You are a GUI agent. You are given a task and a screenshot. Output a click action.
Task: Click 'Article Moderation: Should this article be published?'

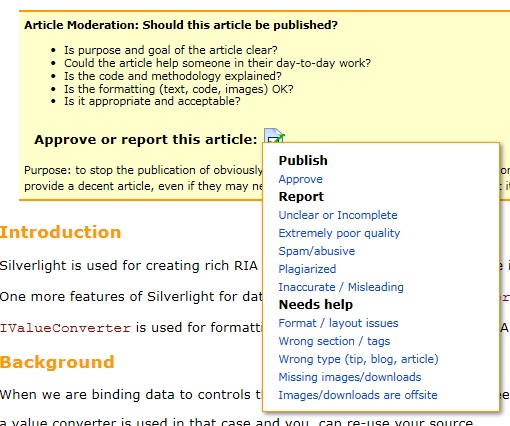(181, 25)
